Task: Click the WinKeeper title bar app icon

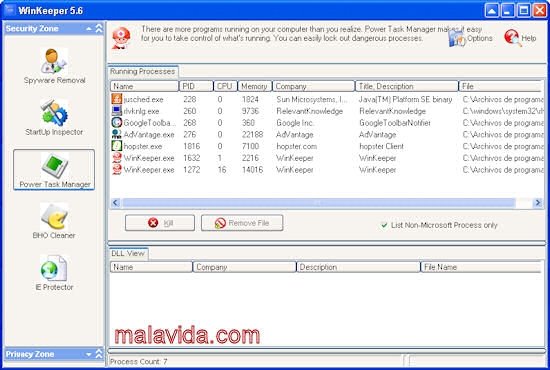Action: (9, 10)
